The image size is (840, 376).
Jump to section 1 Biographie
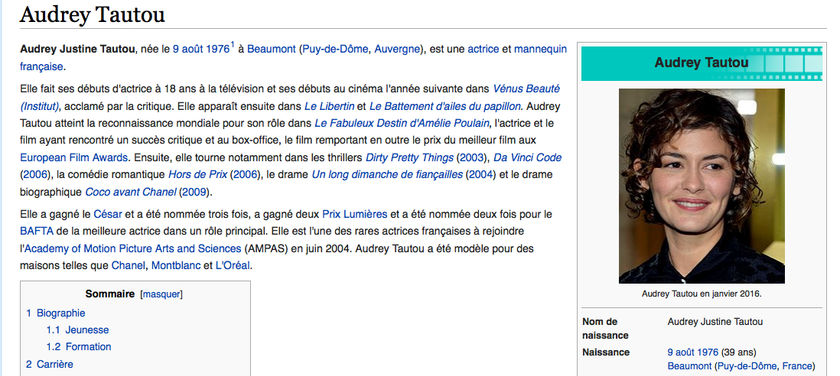56,313
